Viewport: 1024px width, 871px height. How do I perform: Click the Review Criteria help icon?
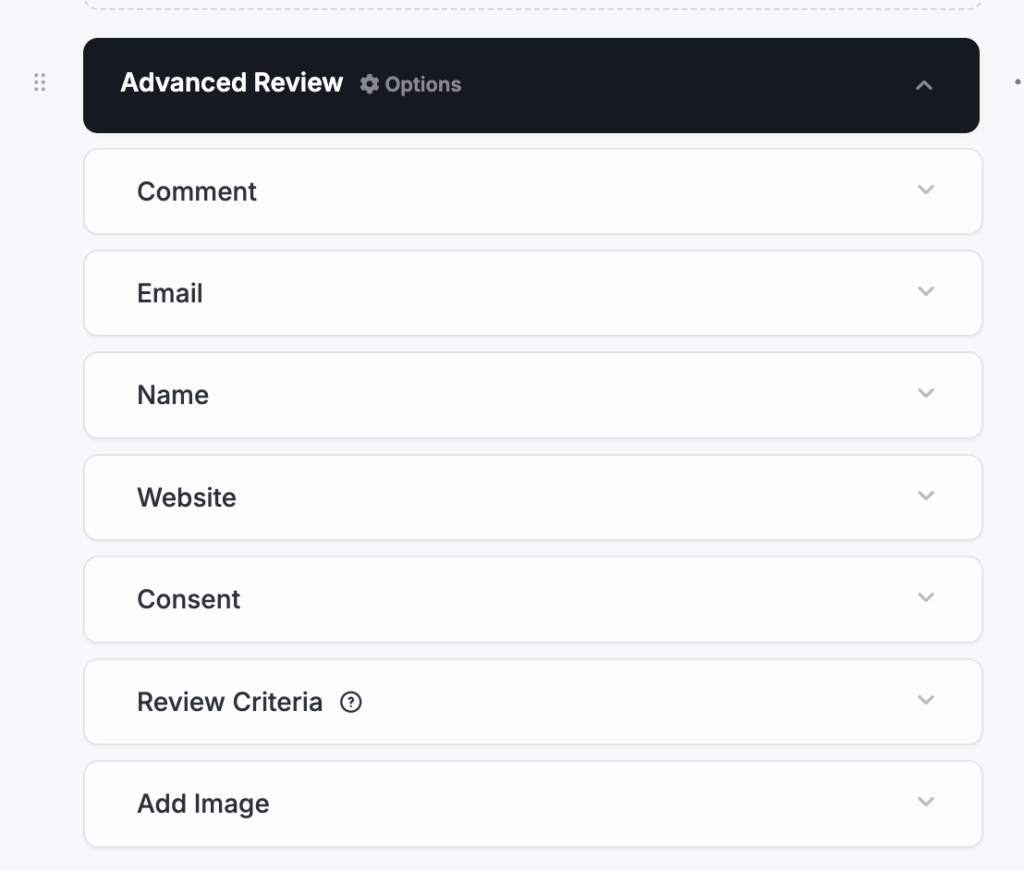351,703
